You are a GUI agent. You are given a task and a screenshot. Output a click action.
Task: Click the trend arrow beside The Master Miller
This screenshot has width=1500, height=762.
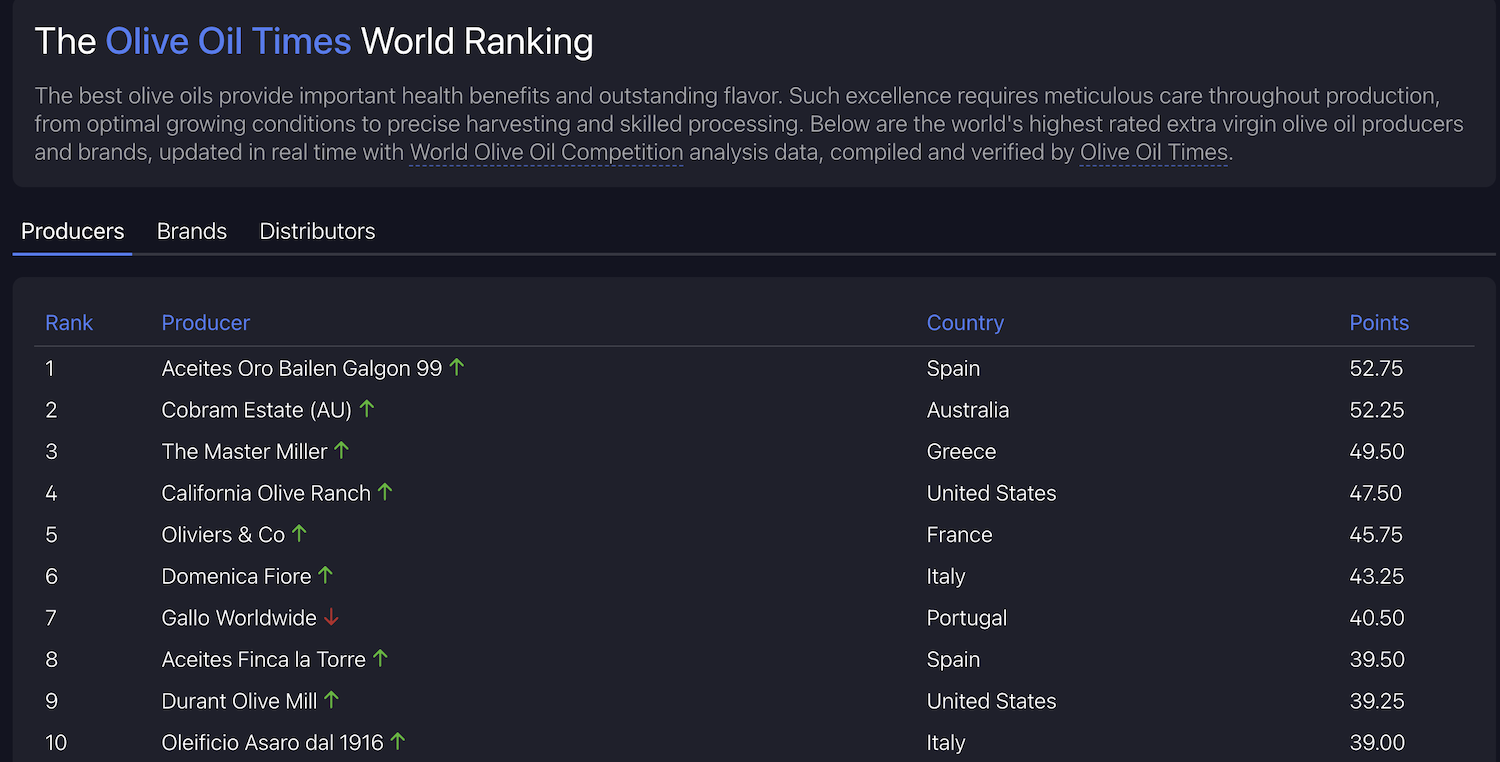point(342,451)
